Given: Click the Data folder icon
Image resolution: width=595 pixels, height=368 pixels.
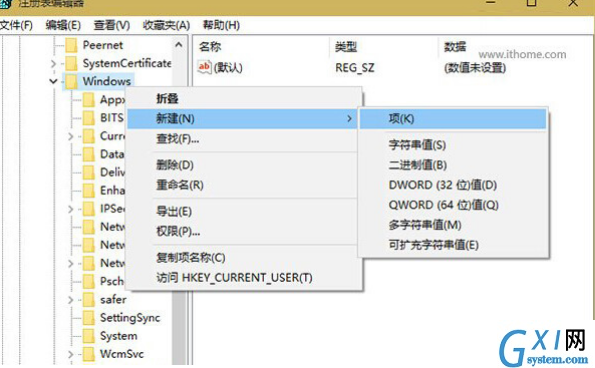Looking at the screenshot, I should pyautogui.click(x=88, y=154).
